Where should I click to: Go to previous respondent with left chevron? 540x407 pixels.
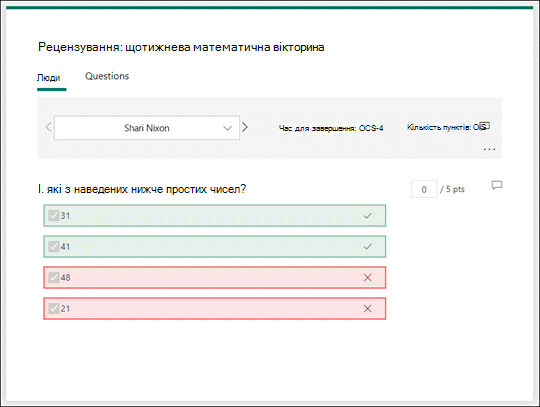pyautogui.click(x=49, y=127)
